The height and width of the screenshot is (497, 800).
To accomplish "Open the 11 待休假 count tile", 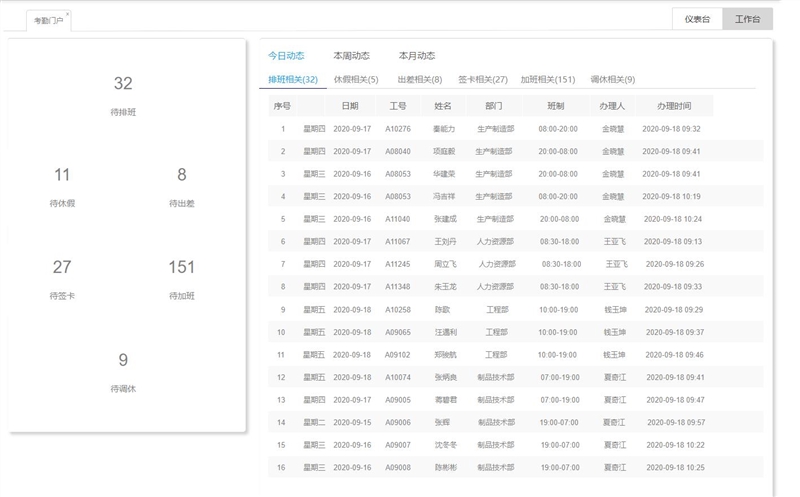I will [62, 186].
